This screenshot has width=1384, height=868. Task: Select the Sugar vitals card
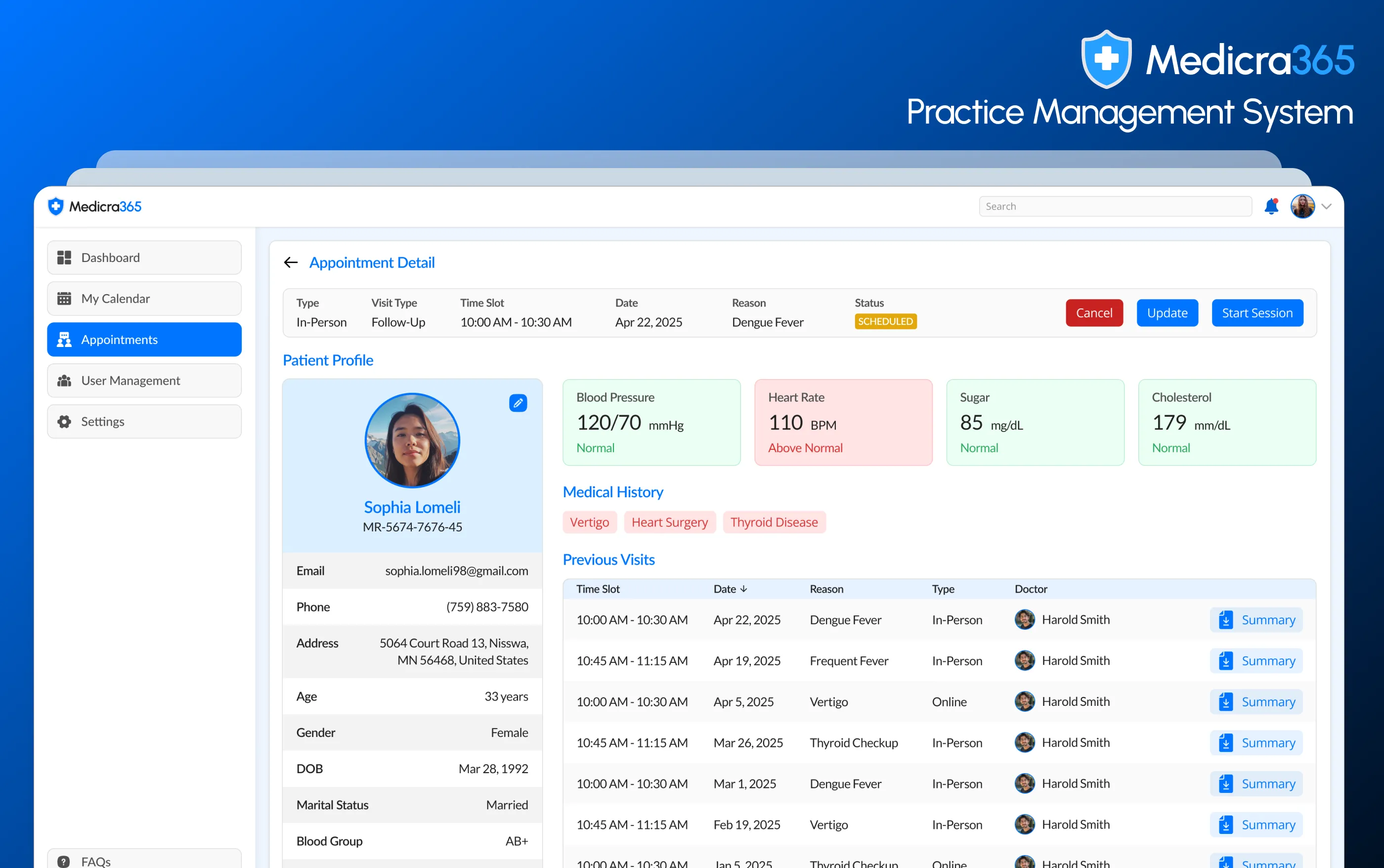click(1035, 423)
